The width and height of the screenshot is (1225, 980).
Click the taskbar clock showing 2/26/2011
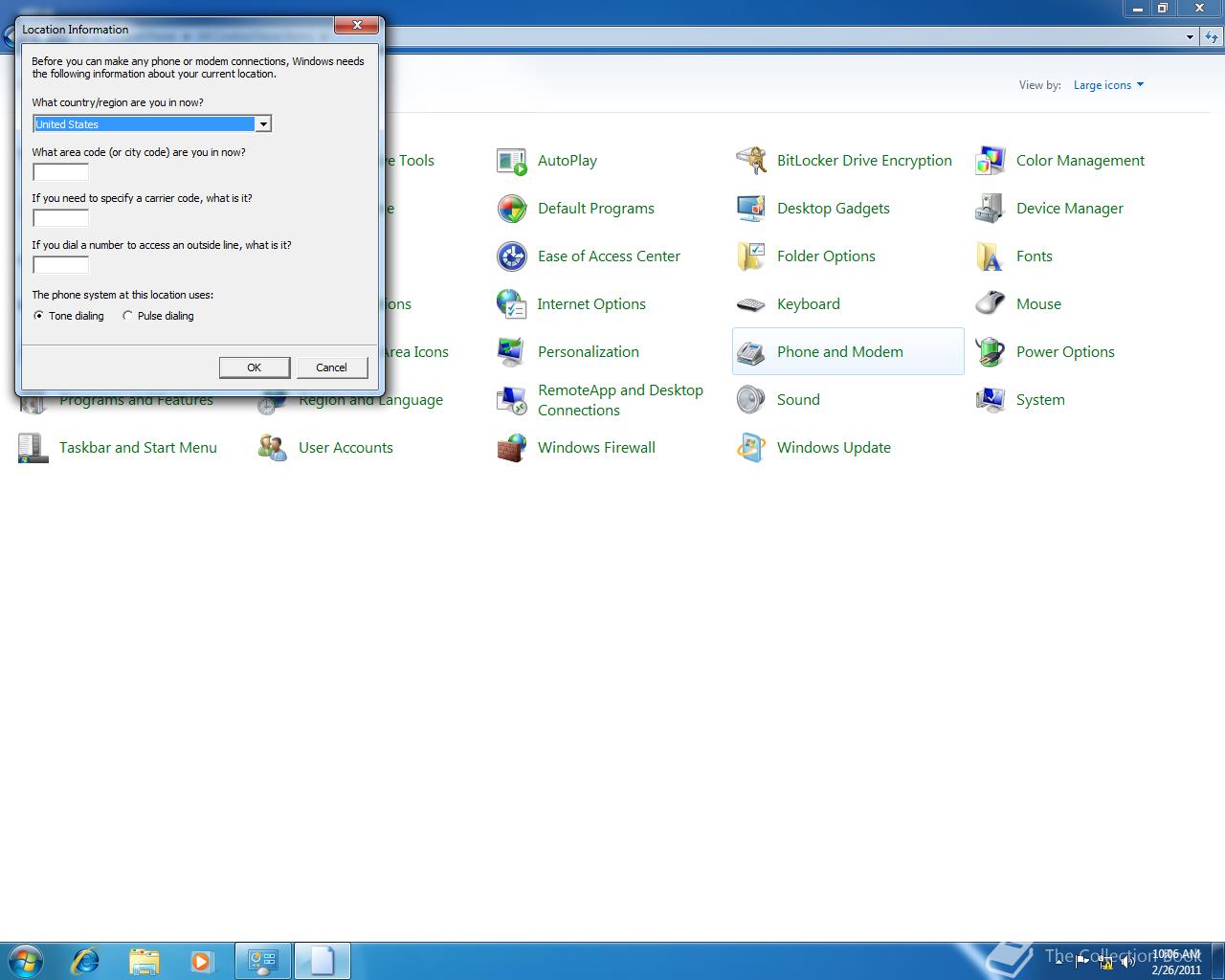pos(1176,962)
